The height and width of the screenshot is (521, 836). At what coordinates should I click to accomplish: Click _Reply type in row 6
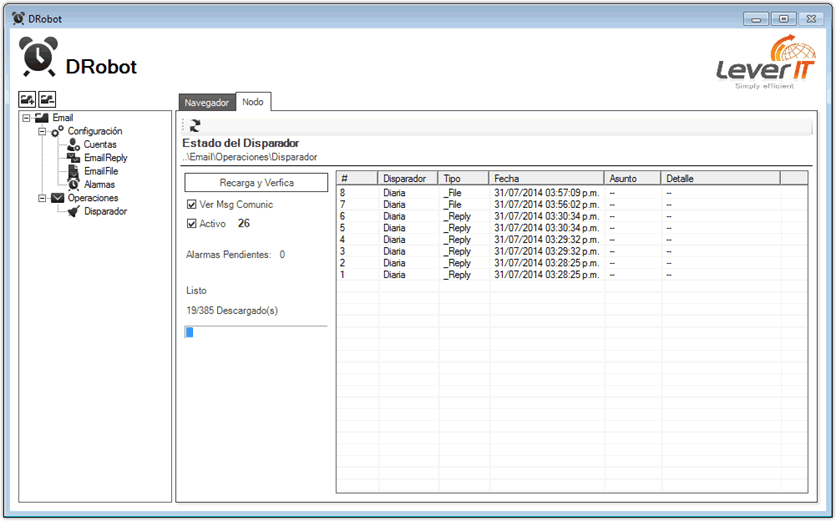tap(457, 217)
